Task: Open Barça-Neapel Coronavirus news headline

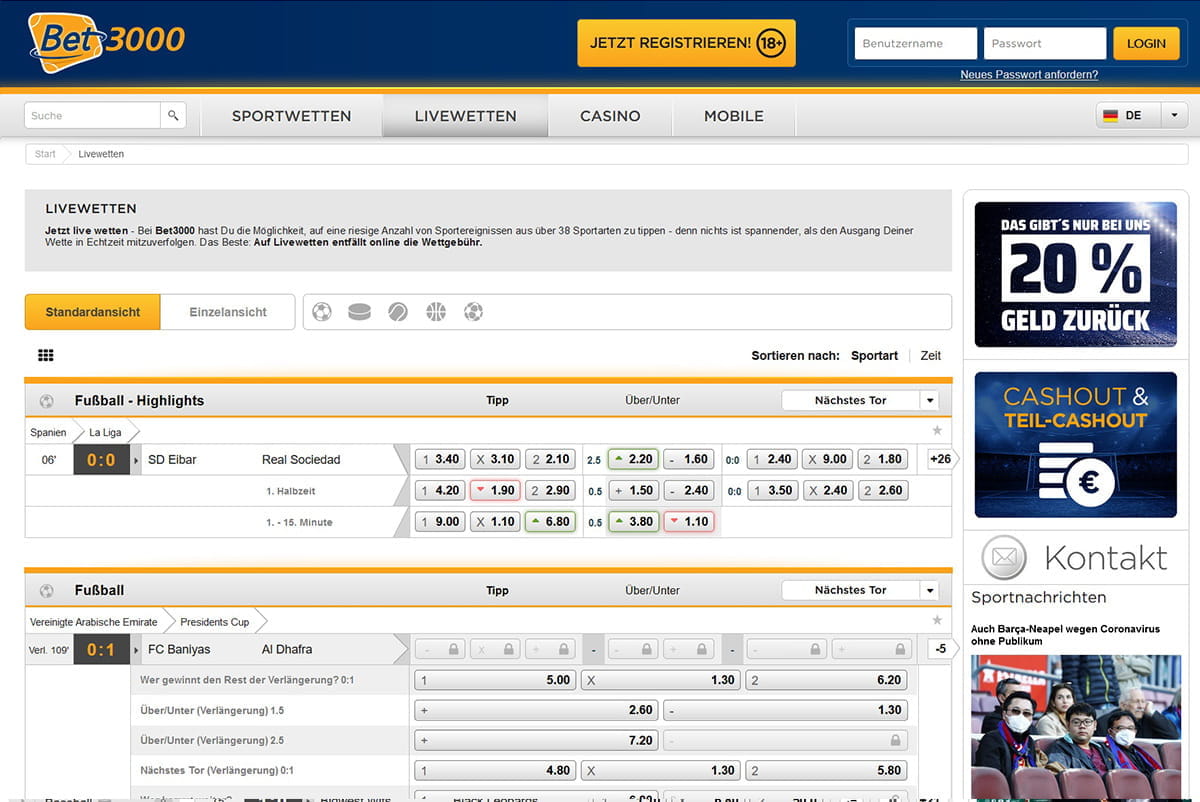Action: (1065, 635)
